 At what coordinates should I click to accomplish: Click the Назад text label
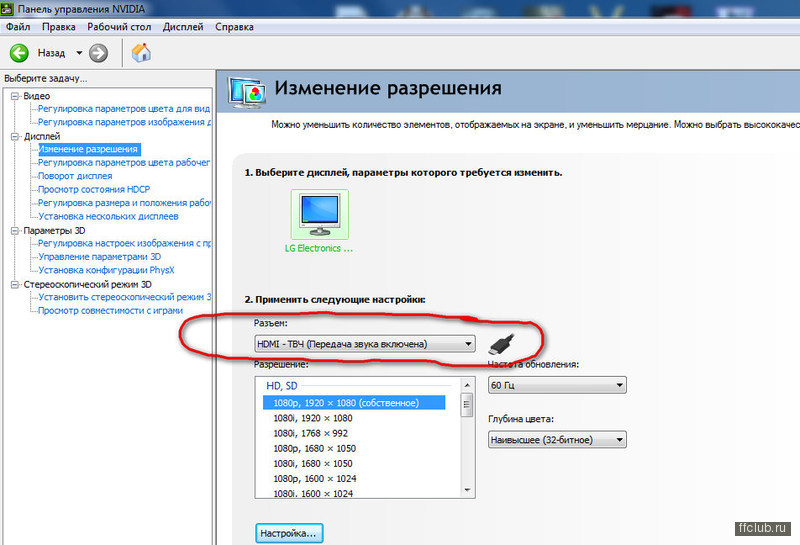[x=52, y=53]
